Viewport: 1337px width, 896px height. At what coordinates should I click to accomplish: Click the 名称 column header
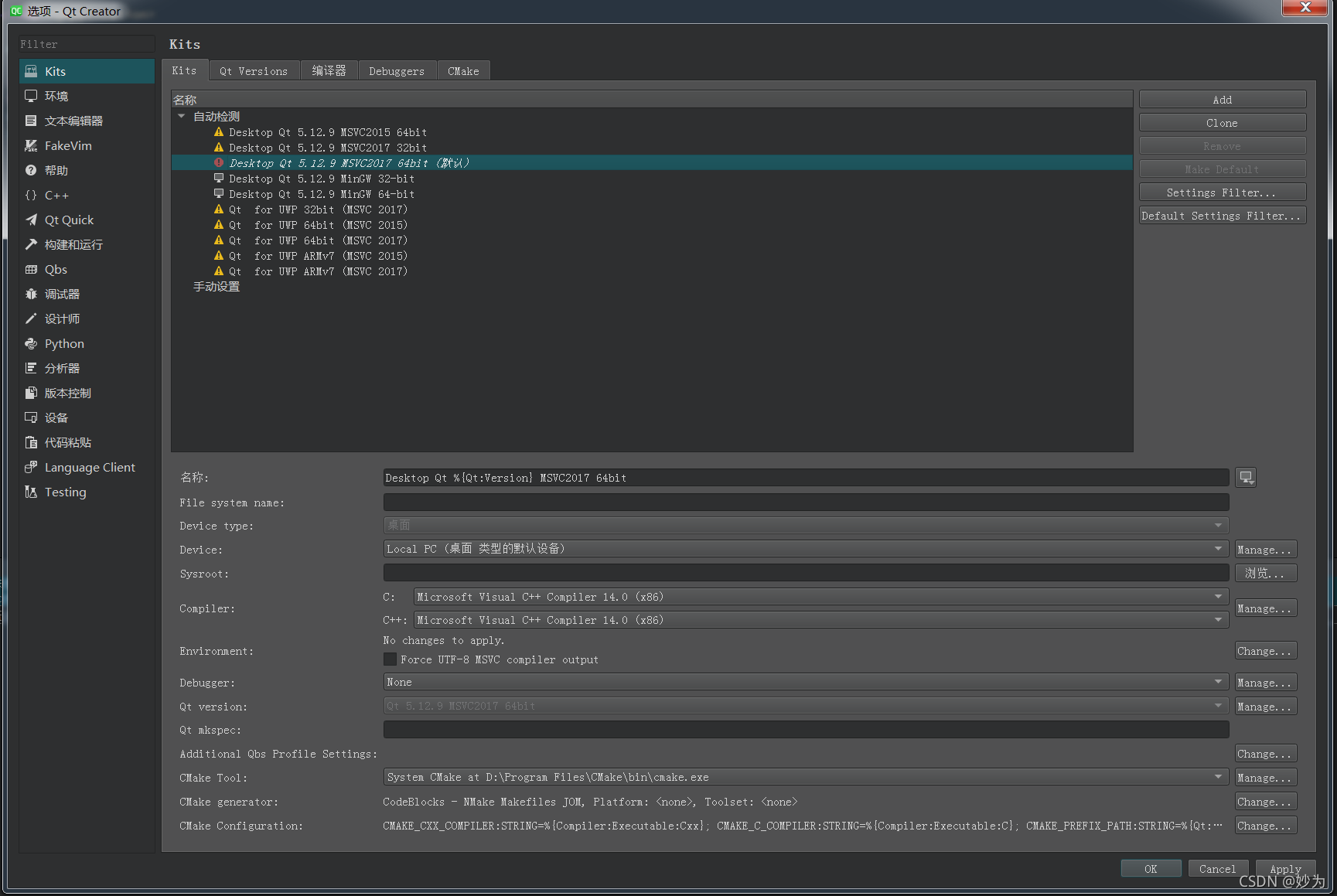(652, 100)
